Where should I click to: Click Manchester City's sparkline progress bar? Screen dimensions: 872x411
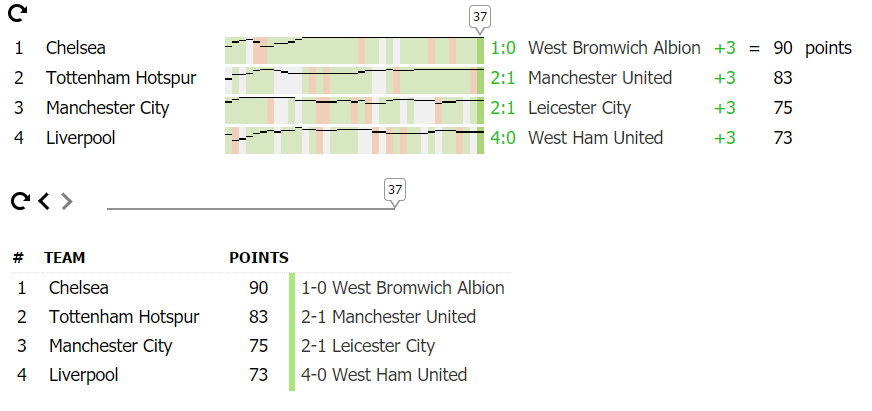point(354,108)
